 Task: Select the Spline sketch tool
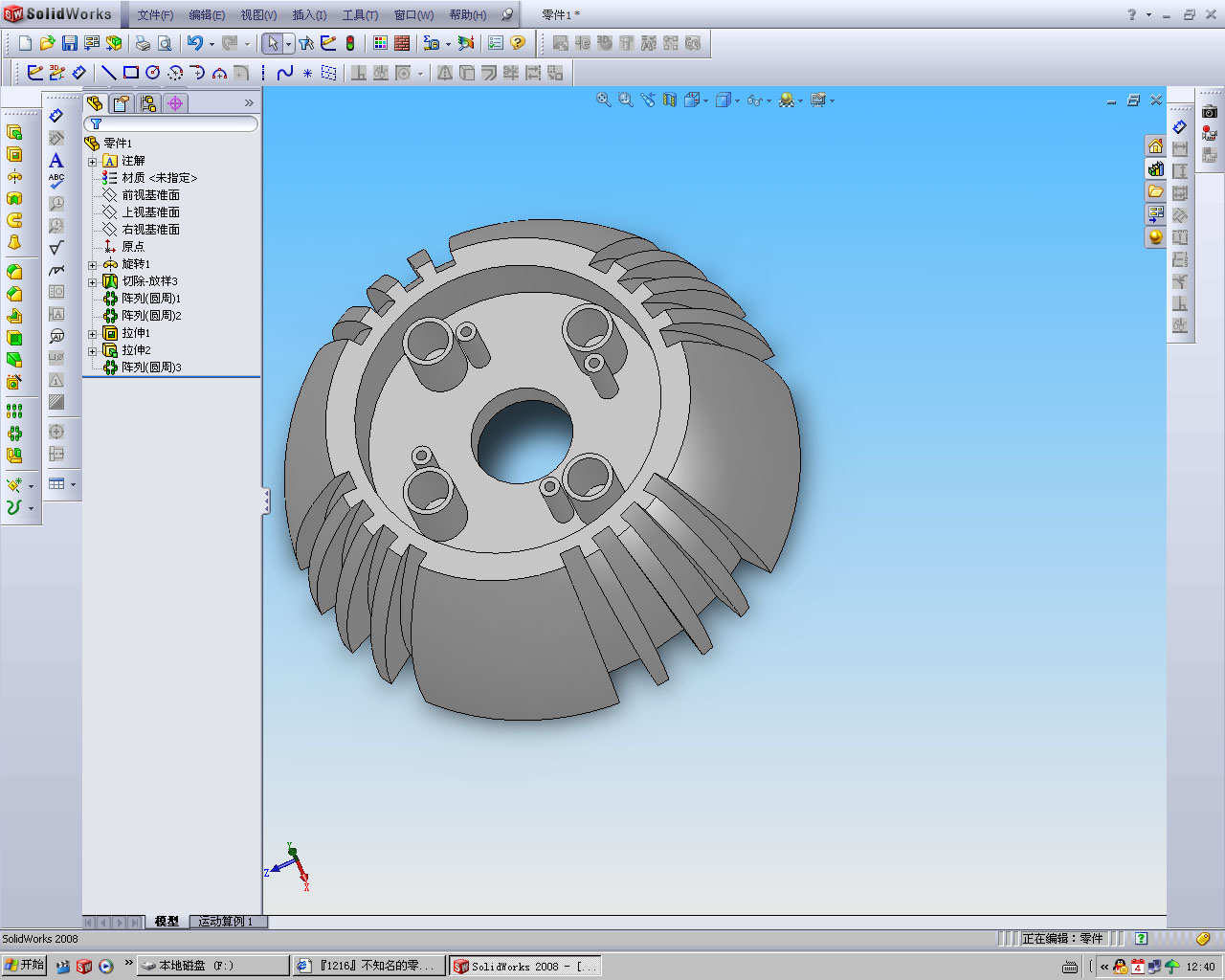click(284, 73)
